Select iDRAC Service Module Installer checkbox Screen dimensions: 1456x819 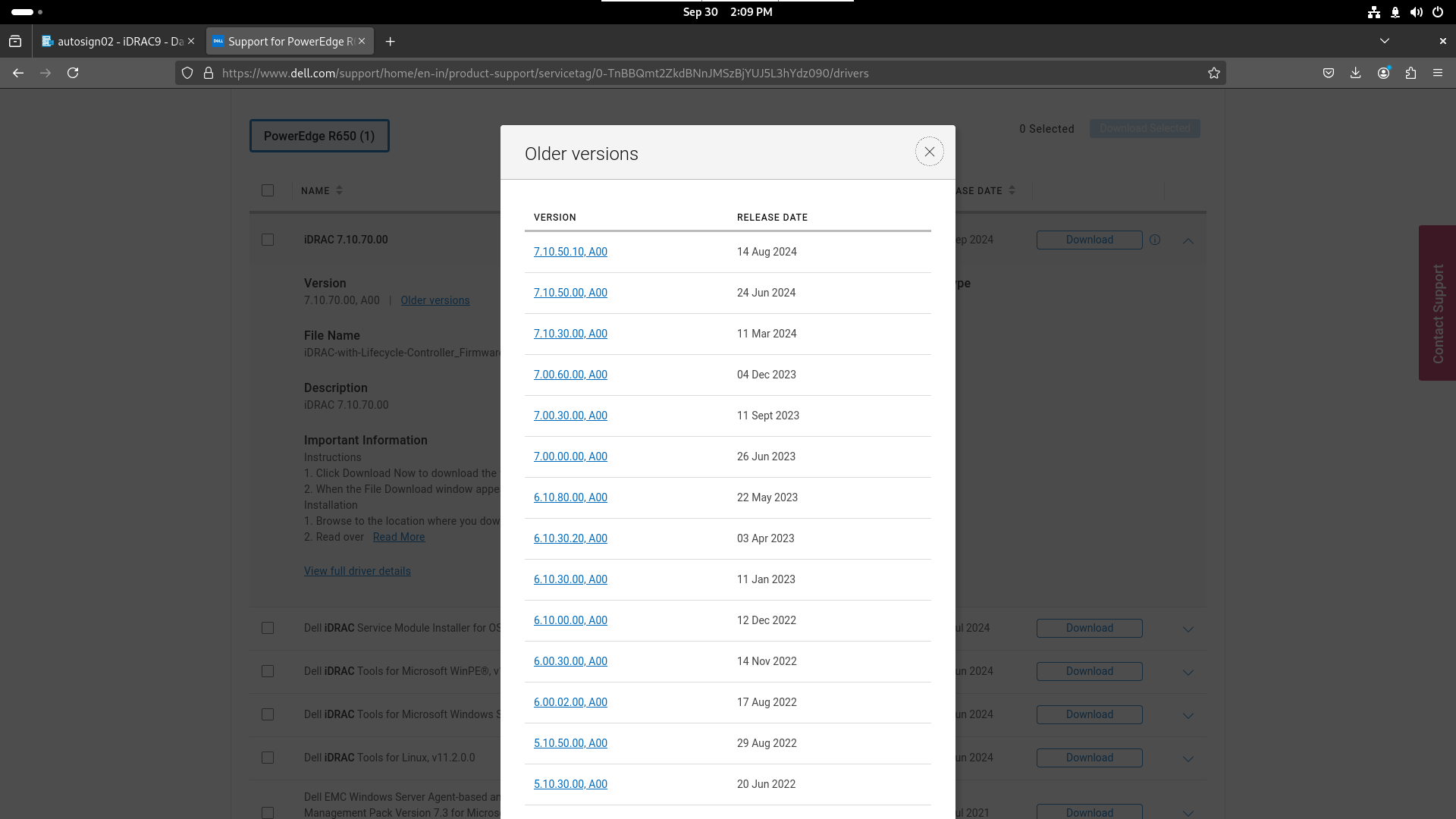268,628
